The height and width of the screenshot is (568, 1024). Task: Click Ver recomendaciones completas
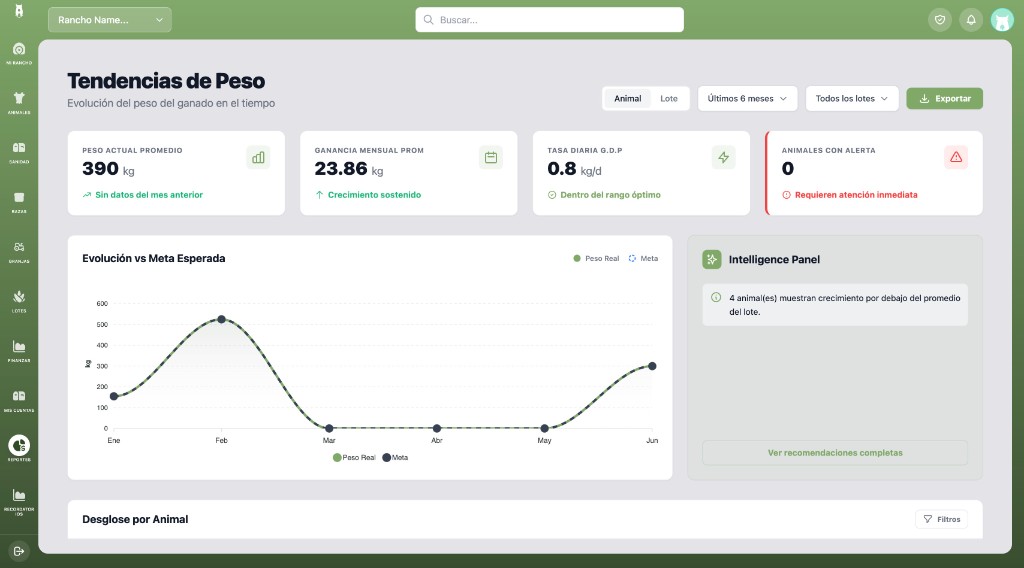tap(835, 452)
